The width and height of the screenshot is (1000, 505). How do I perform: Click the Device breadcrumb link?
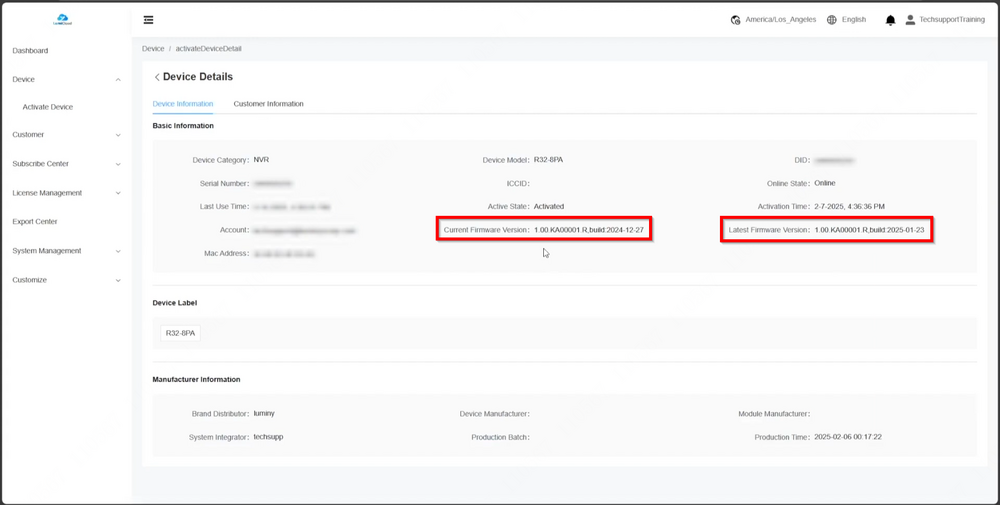coord(153,48)
